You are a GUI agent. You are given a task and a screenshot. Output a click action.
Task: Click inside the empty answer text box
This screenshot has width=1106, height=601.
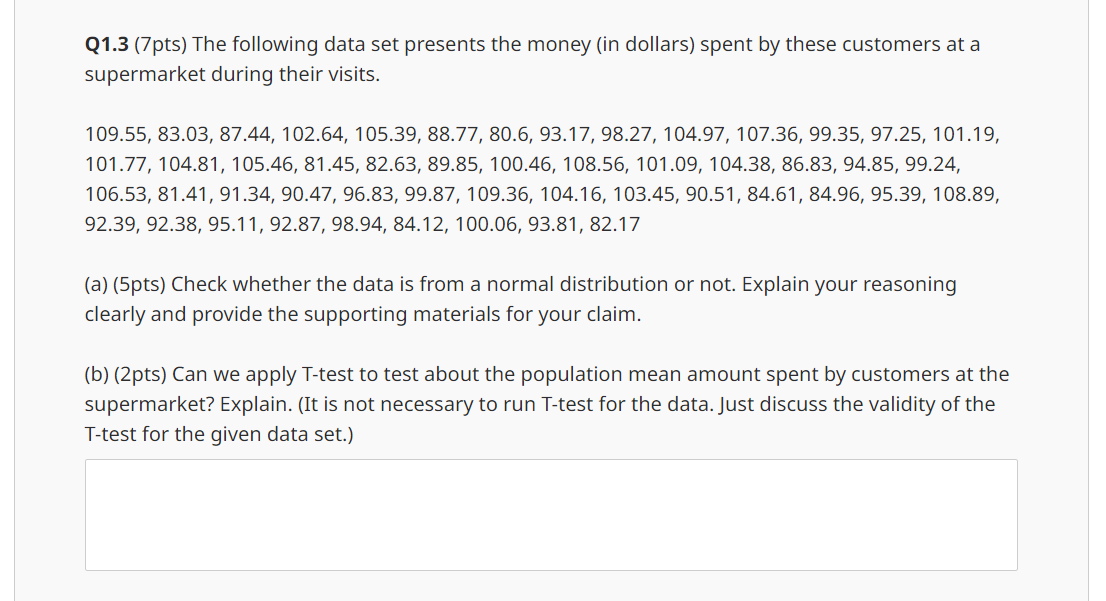click(x=551, y=515)
